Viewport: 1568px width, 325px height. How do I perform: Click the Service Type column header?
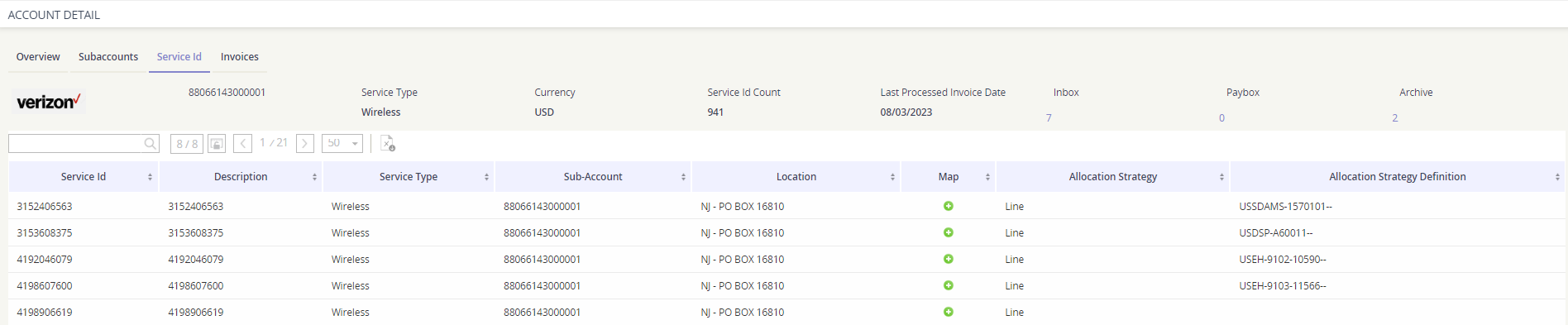click(409, 177)
